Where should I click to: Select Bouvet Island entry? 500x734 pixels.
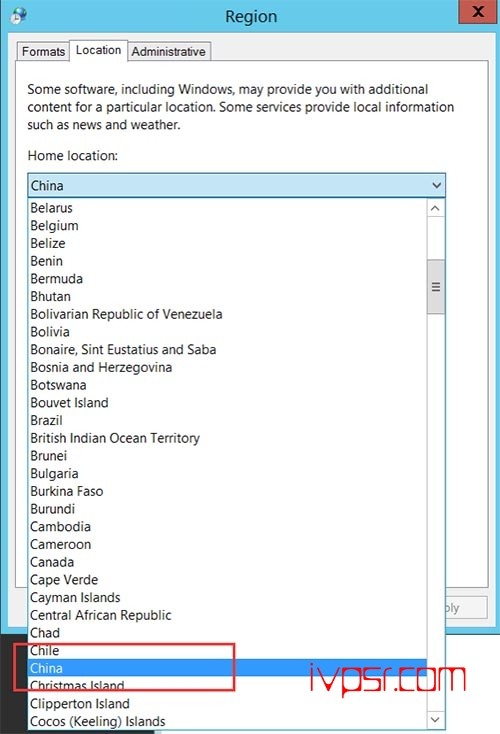pyautogui.click(x=228, y=403)
